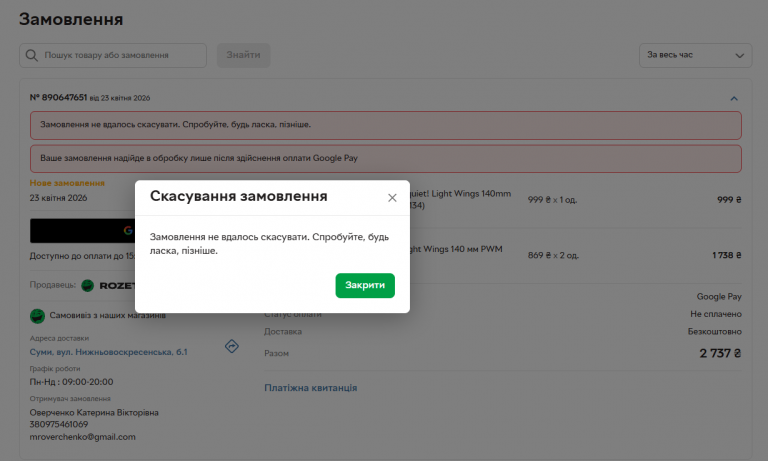The width and height of the screenshot is (768, 461).
Task: Click the pickup store smiley icon
Action: [x=37, y=316]
